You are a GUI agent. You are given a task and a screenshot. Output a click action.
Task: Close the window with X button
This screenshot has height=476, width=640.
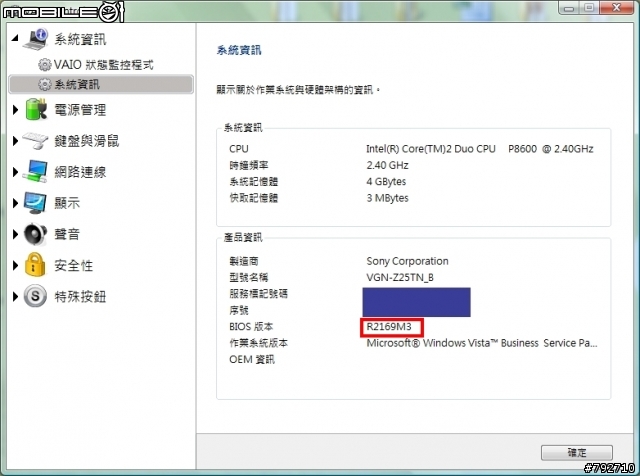[616, 8]
